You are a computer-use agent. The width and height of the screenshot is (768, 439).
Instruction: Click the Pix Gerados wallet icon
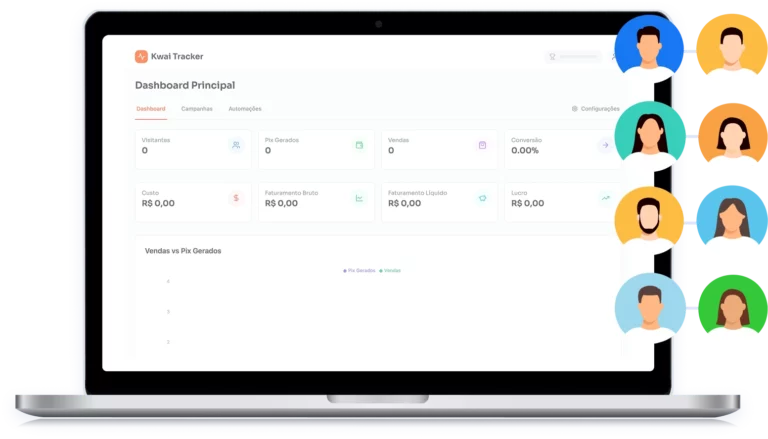click(x=359, y=145)
